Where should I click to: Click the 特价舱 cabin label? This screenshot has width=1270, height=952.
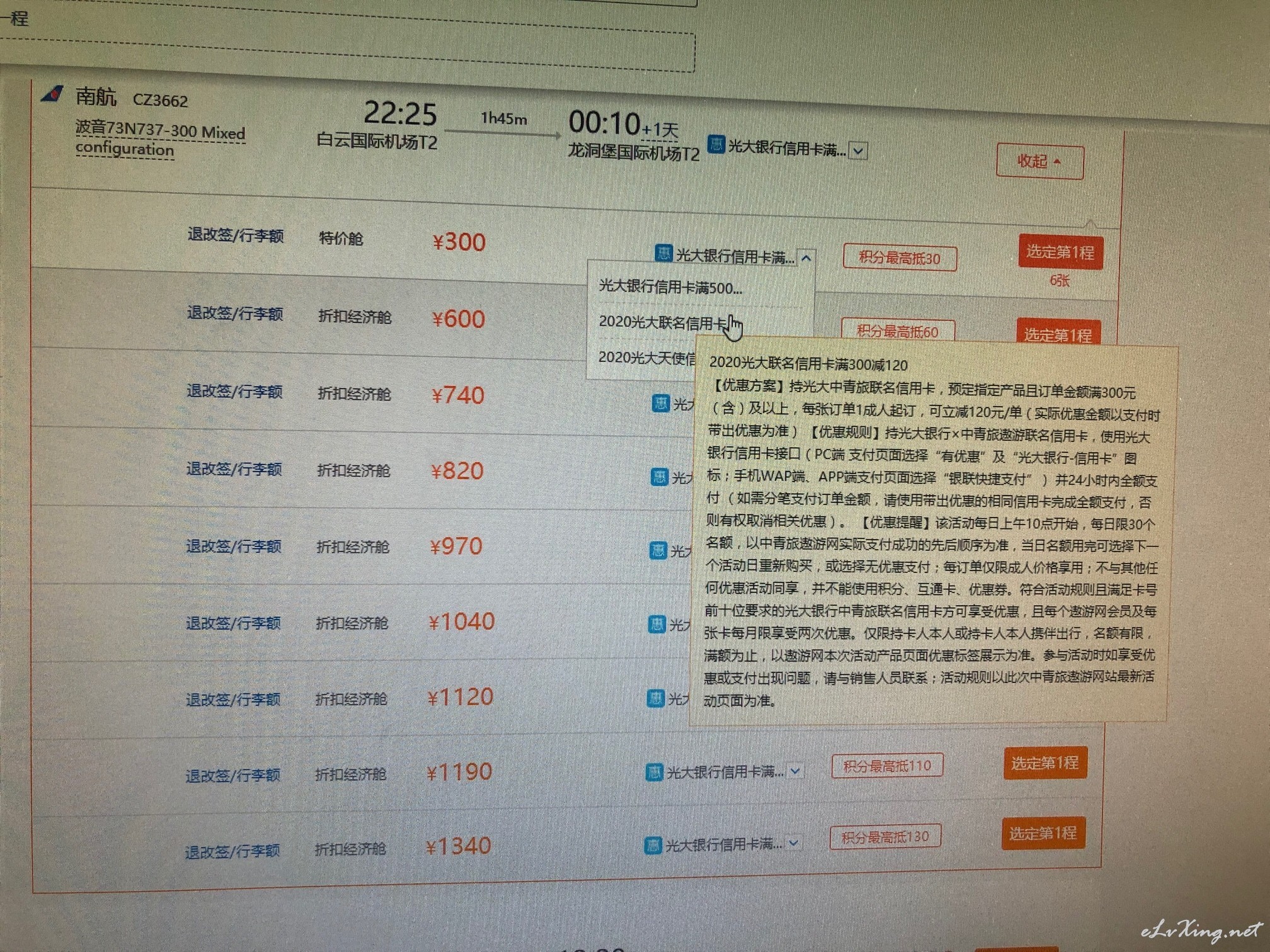click(341, 238)
